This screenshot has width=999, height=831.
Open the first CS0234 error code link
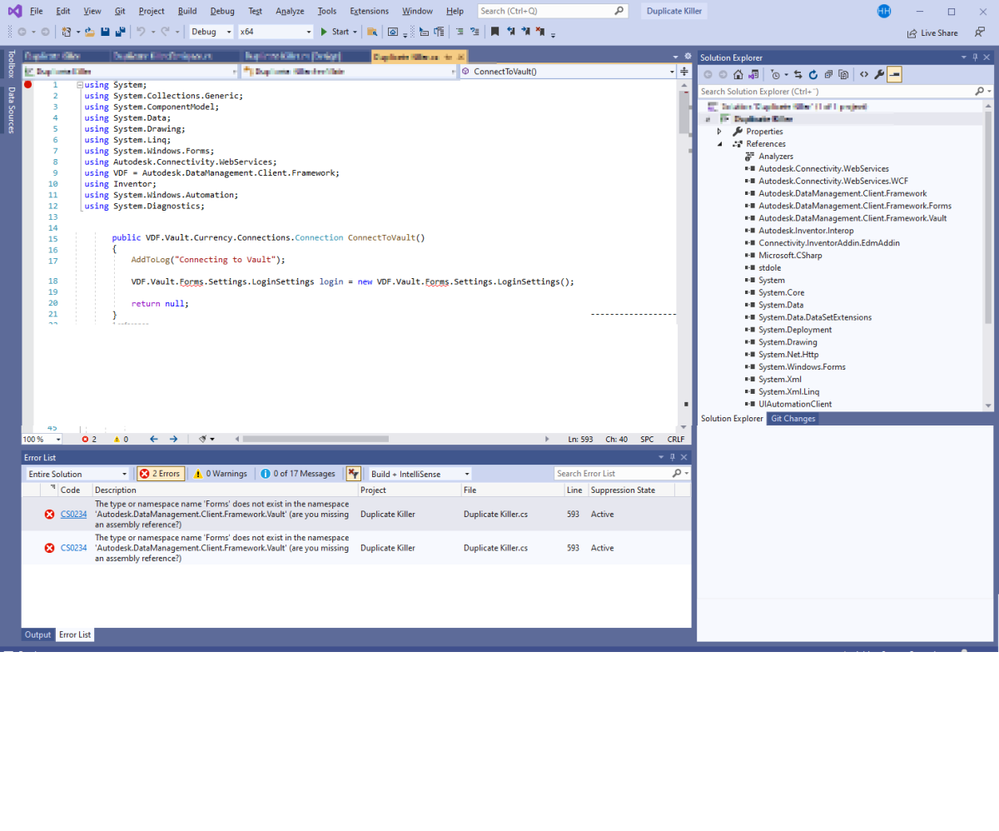tap(73, 514)
